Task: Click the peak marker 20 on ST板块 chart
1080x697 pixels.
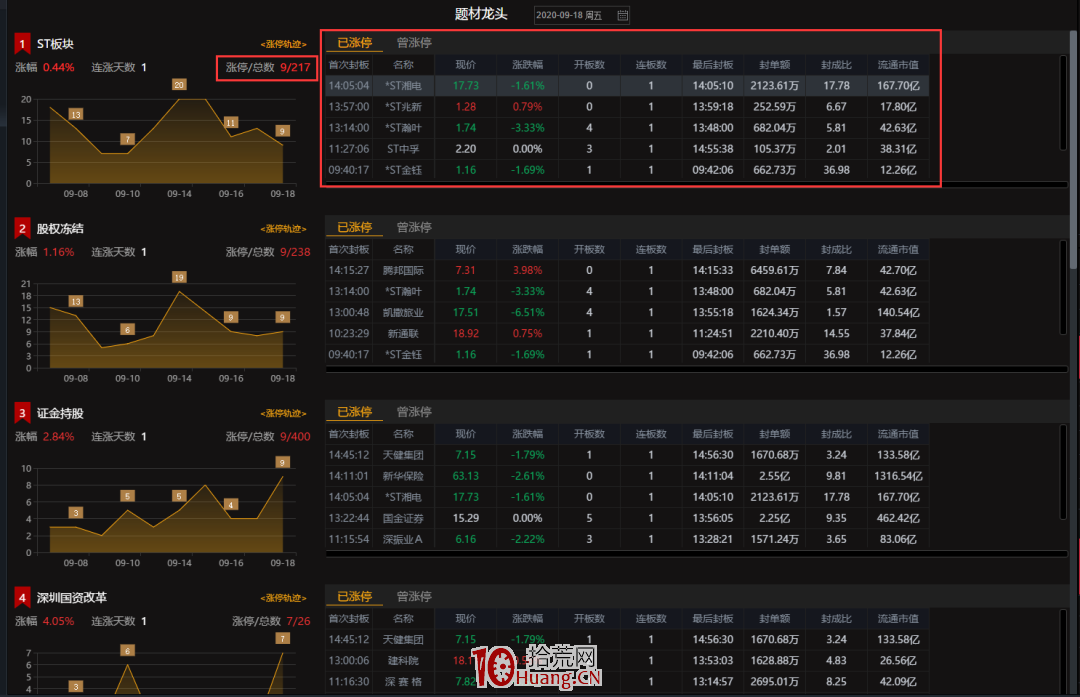Action: 179,85
